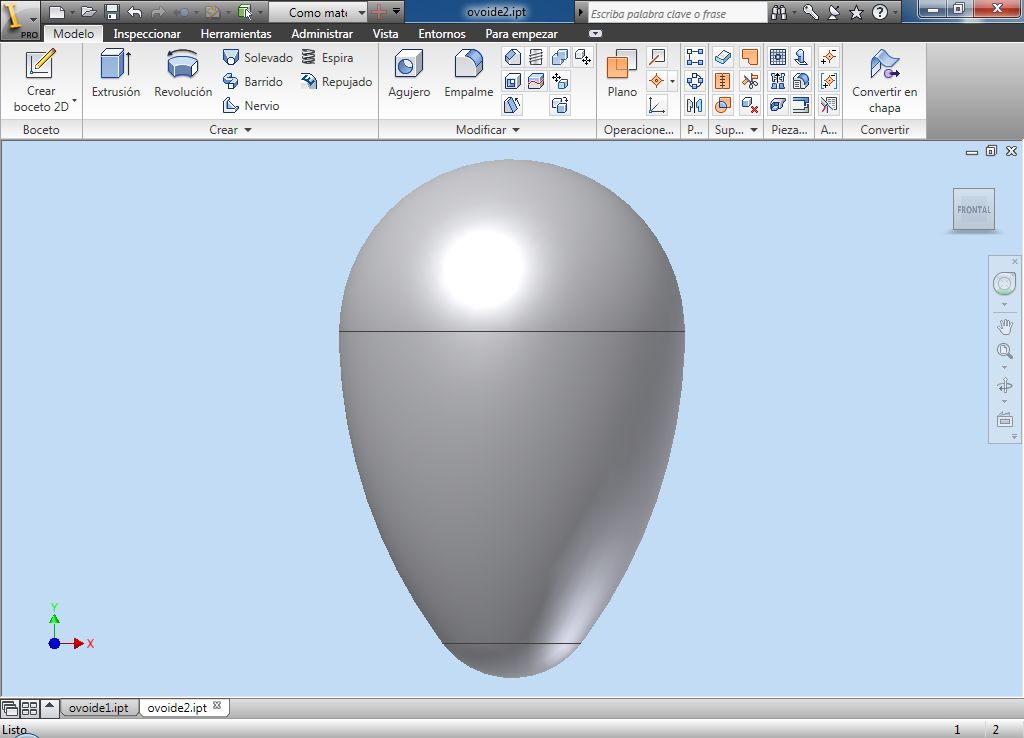Select the Extrusión tool
This screenshot has height=738, width=1024.
(x=116, y=73)
